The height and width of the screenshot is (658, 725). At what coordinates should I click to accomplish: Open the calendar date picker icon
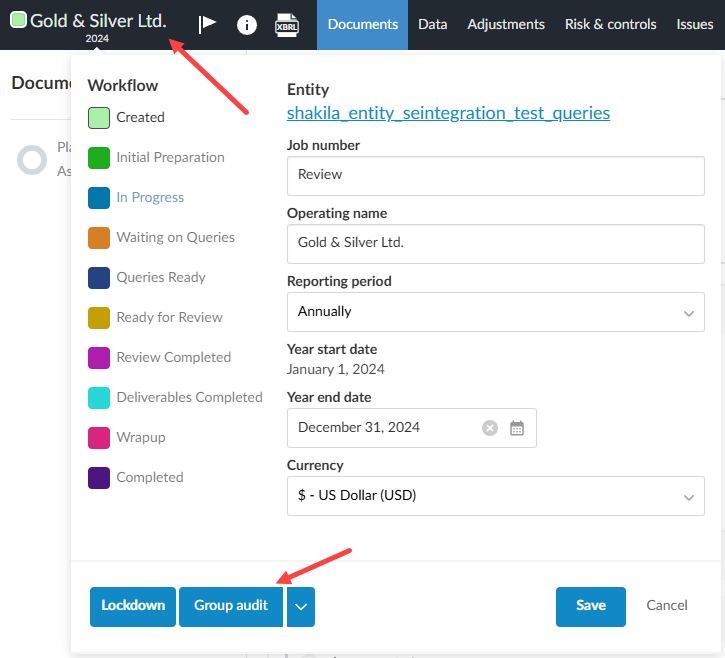tap(517, 428)
